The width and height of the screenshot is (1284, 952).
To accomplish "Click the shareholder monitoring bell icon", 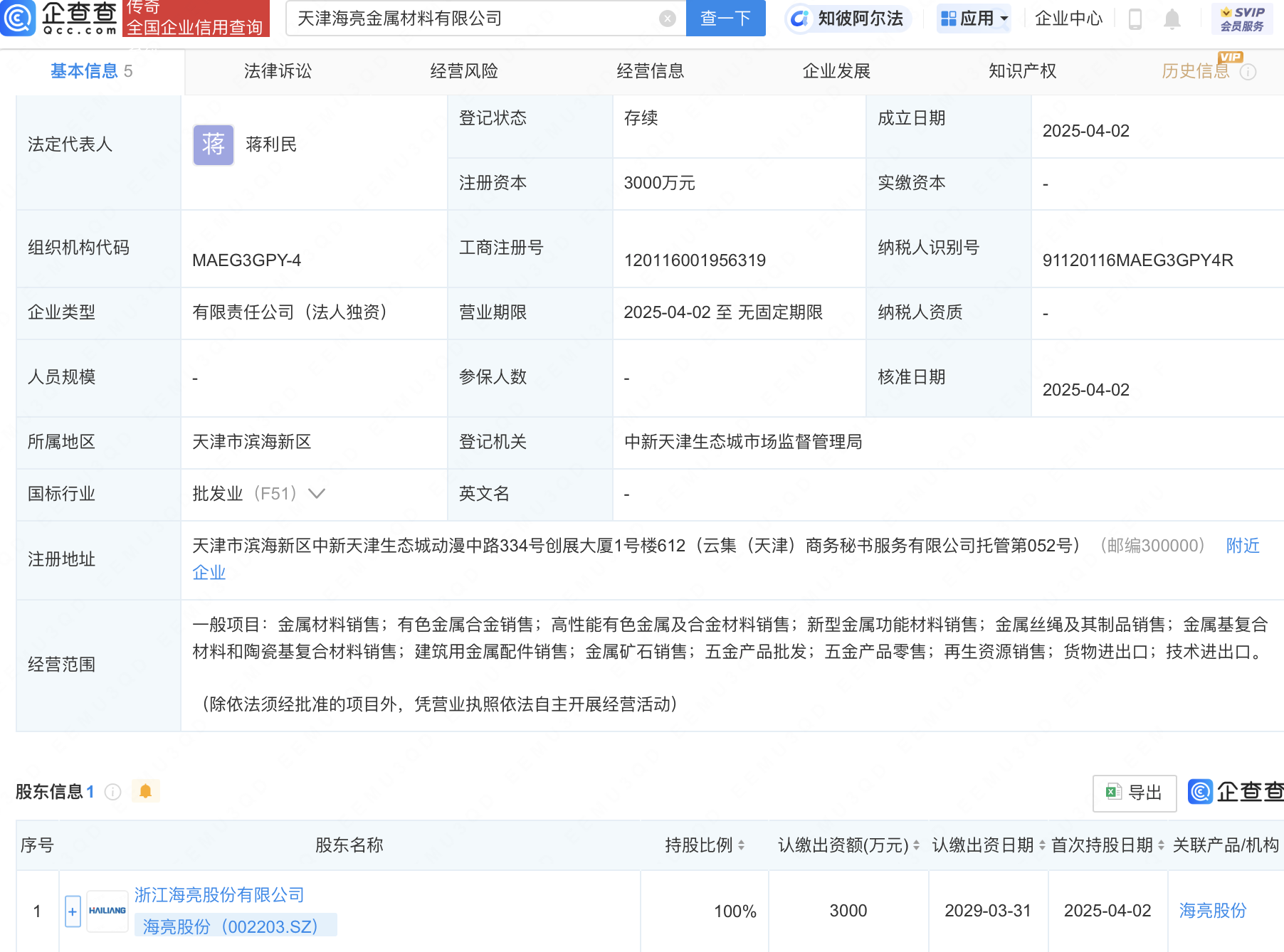I will coord(146,791).
